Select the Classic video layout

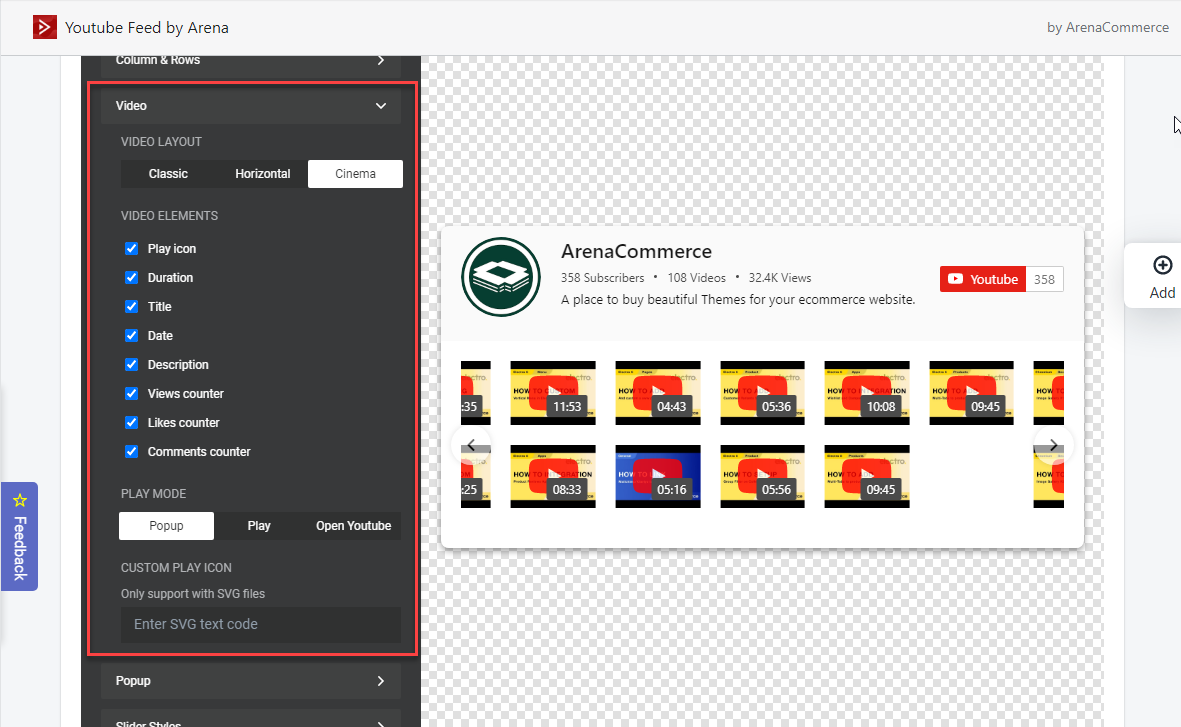point(168,174)
